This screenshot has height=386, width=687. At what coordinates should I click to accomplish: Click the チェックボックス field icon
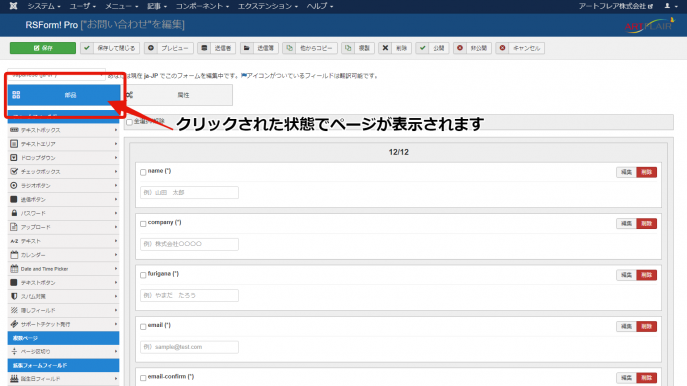[14, 171]
